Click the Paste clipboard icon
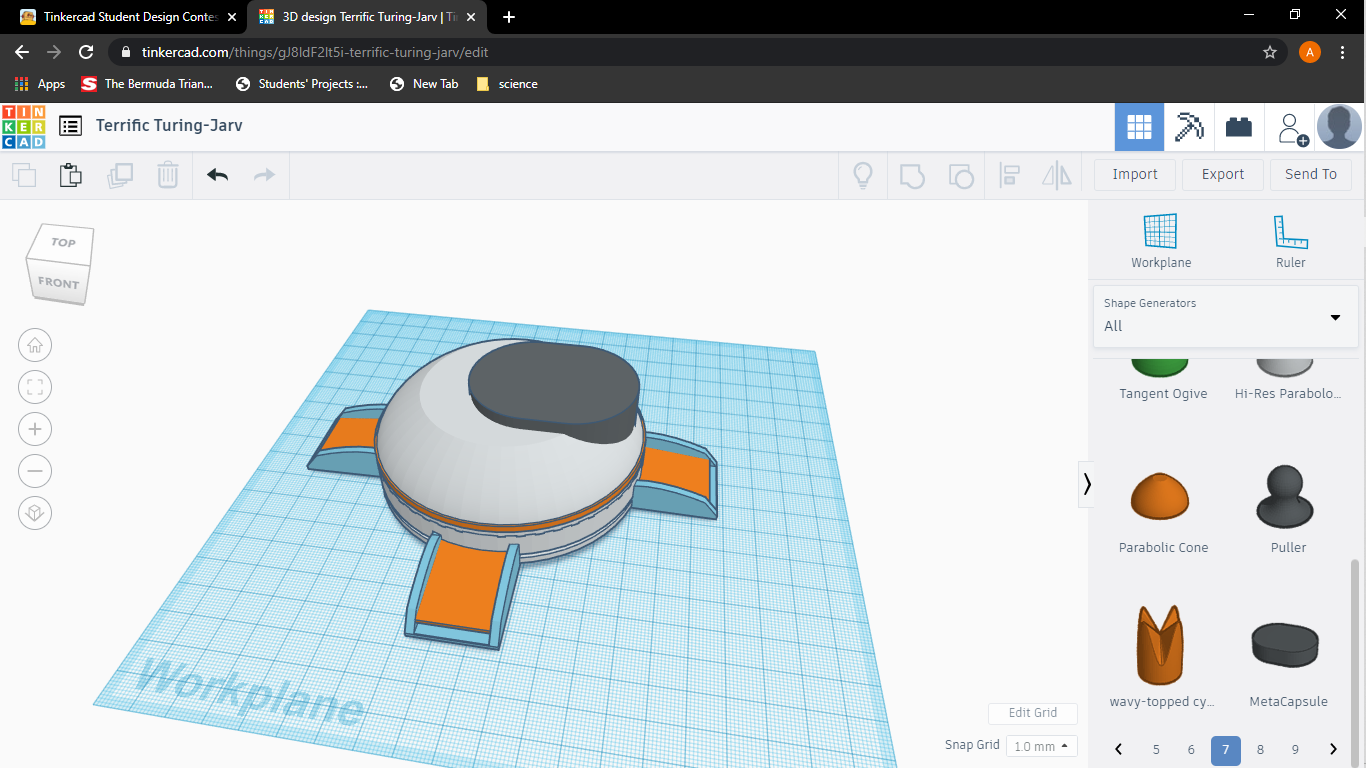Image resolution: width=1366 pixels, height=768 pixels. click(70, 175)
